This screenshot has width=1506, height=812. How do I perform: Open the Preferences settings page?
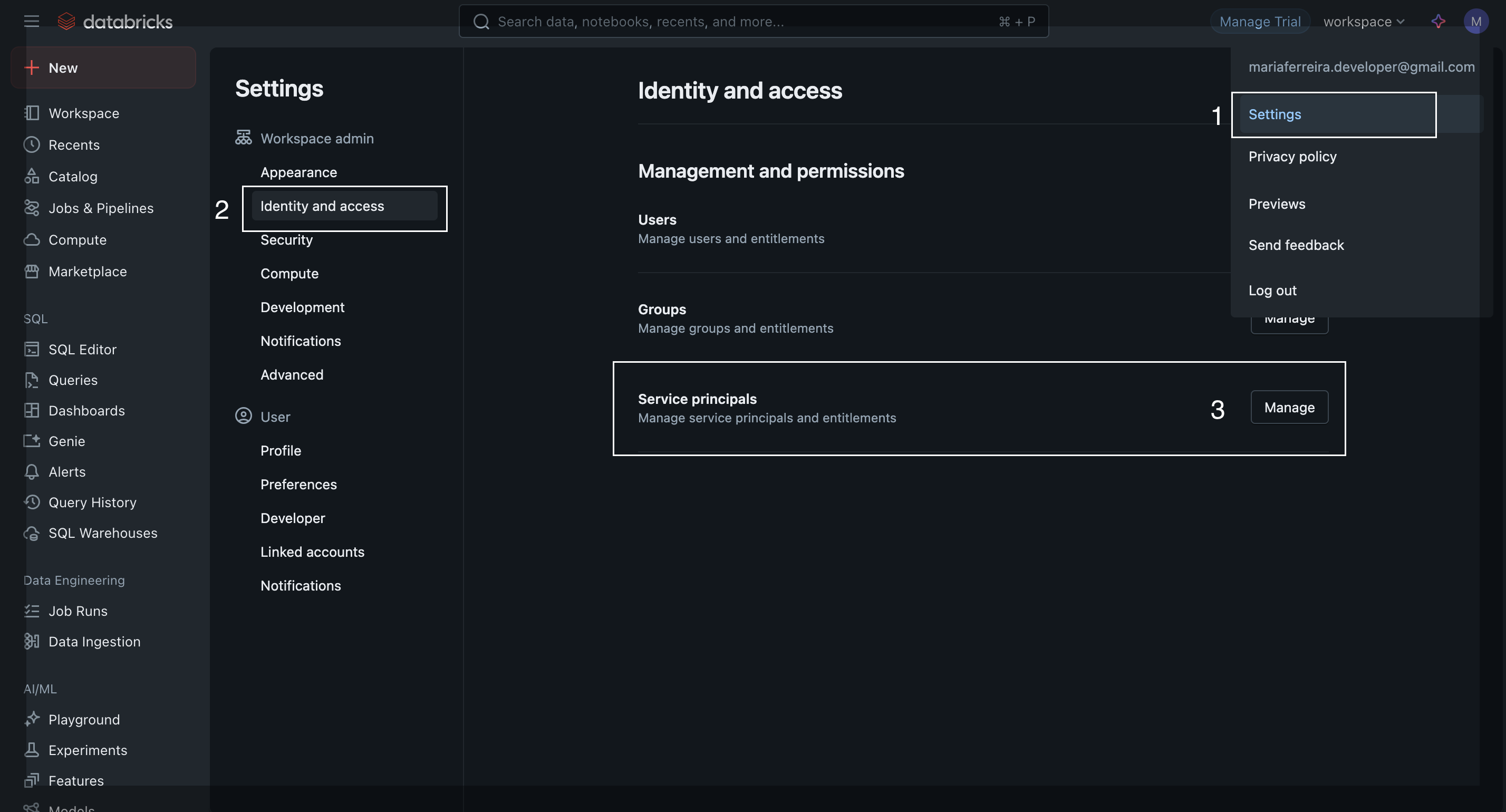[299, 485]
